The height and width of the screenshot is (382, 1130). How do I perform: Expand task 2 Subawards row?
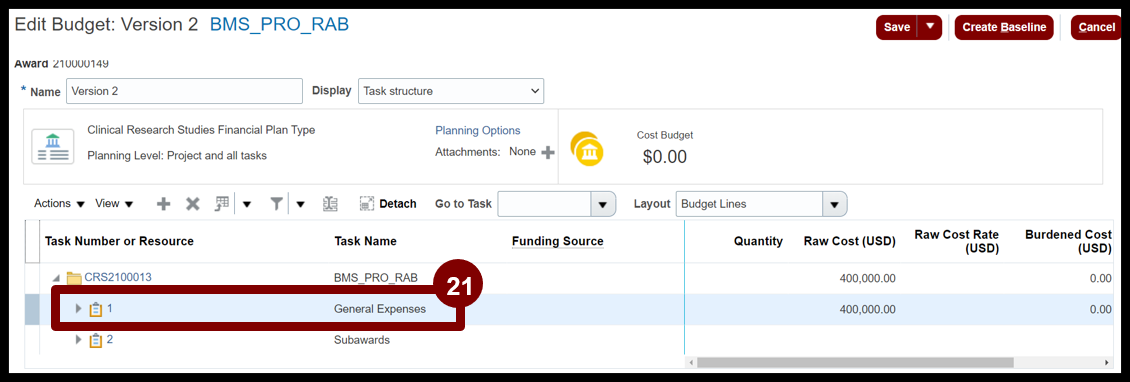pyautogui.click(x=79, y=339)
